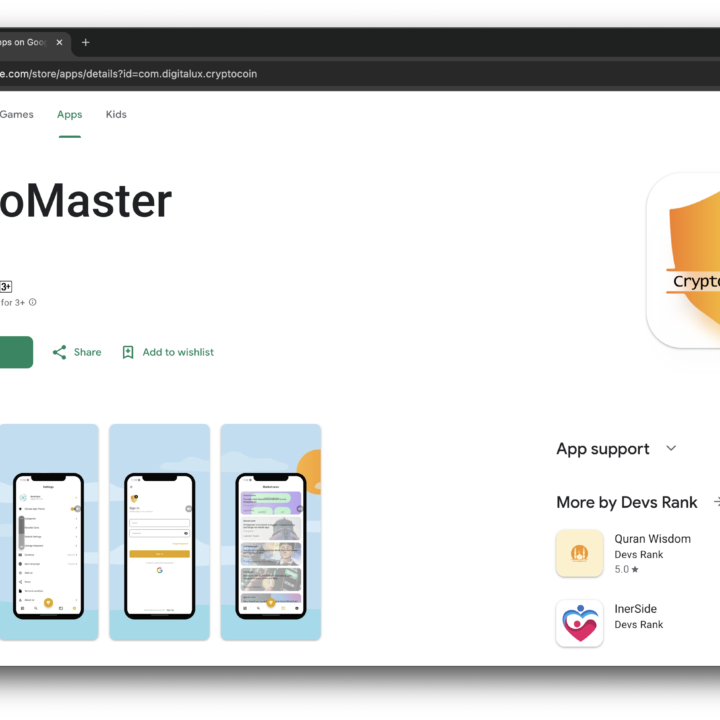The height and width of the screenshot is (720, 720).
Task: Click the CryptoMaster app title heading
Action: click(x=86, y=201)
